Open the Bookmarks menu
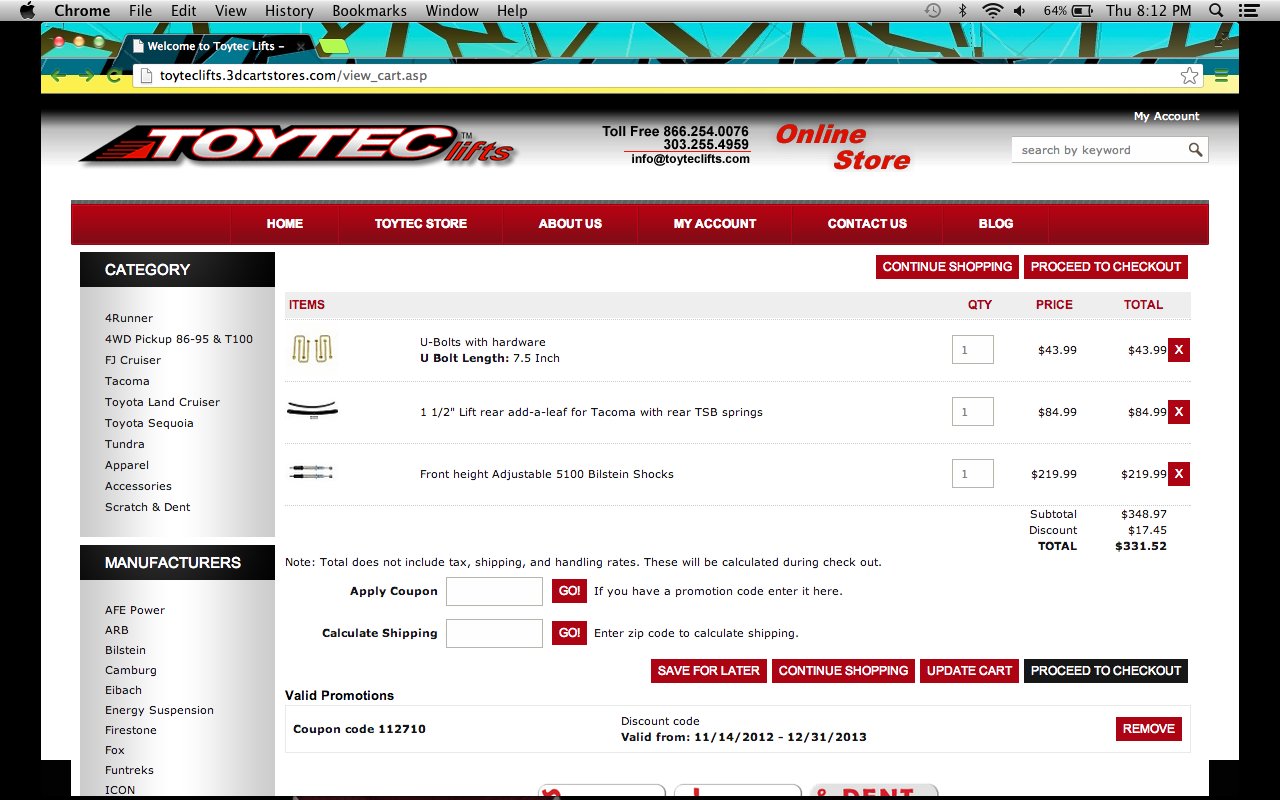1280x800 pixels. pos(370,10)
